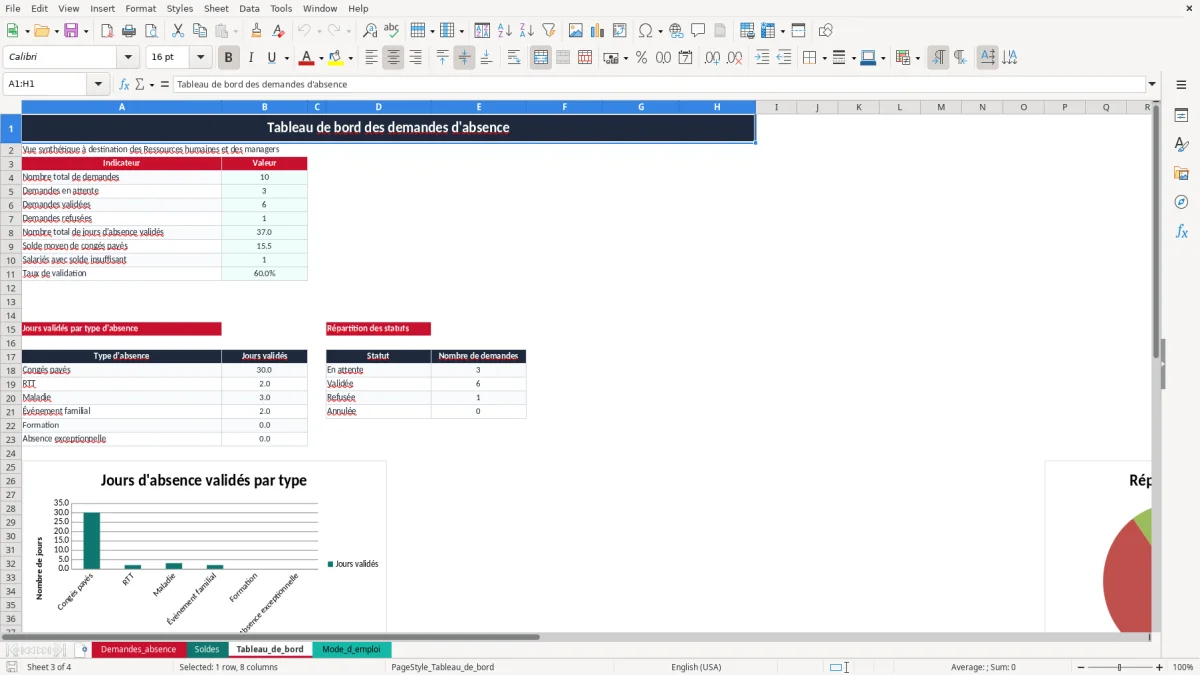Open the Sheet menu
Viewport: 1200px width, 675px height.
click(216, 8)
